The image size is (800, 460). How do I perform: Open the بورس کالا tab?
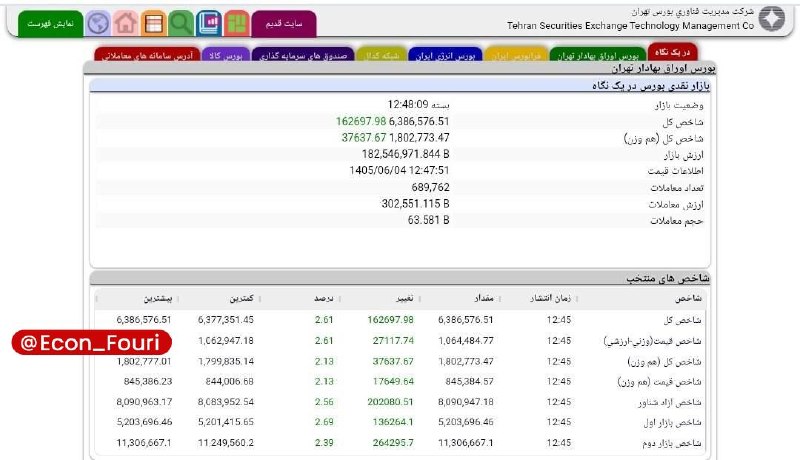[226, 55]
